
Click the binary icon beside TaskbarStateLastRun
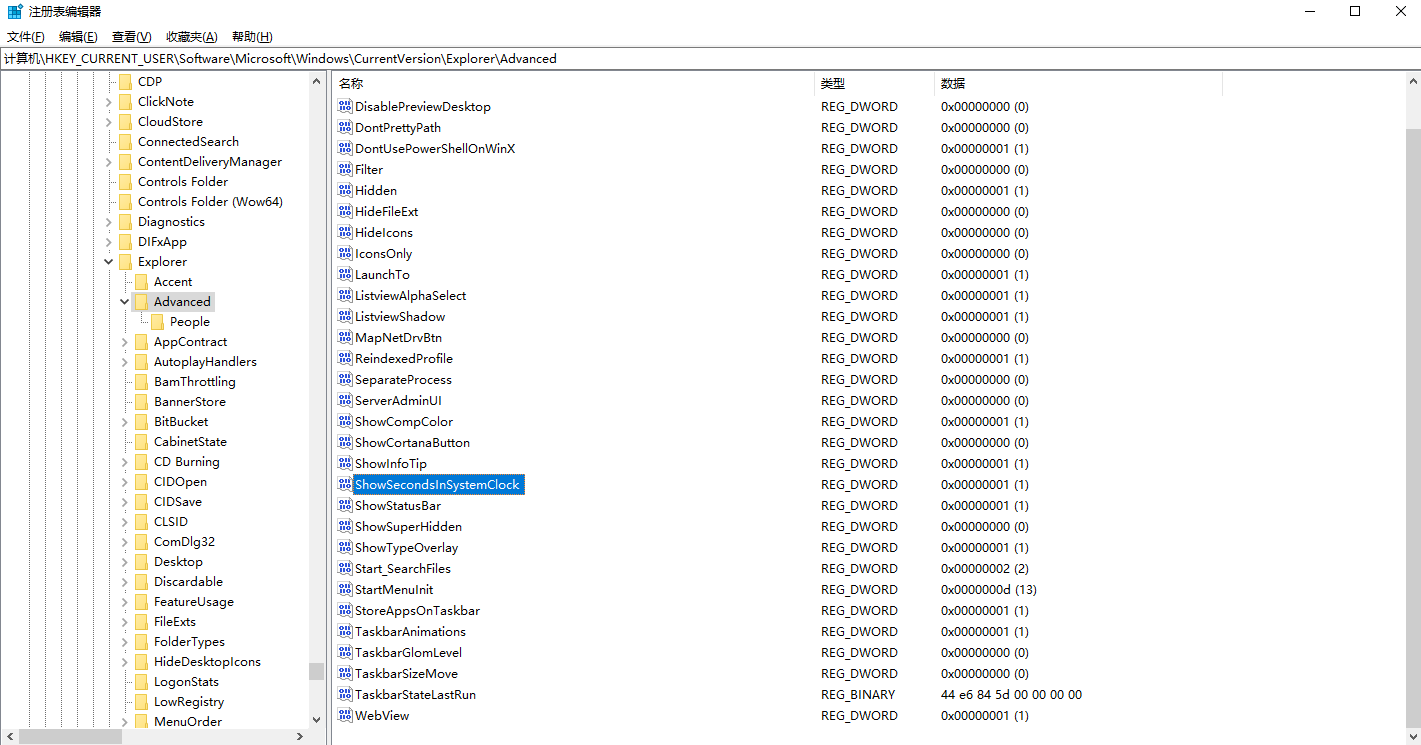pyautogui.click(x=345, y=695)
